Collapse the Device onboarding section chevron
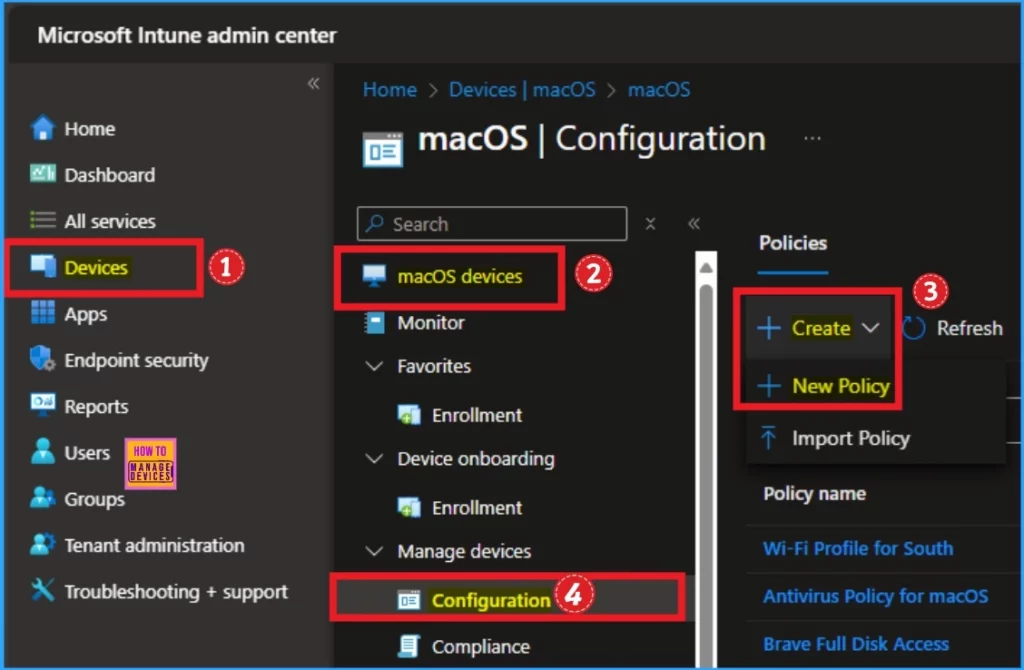The height and width of the screenshot is (670, 1024). pyautogui.click(x=374, y=458)
